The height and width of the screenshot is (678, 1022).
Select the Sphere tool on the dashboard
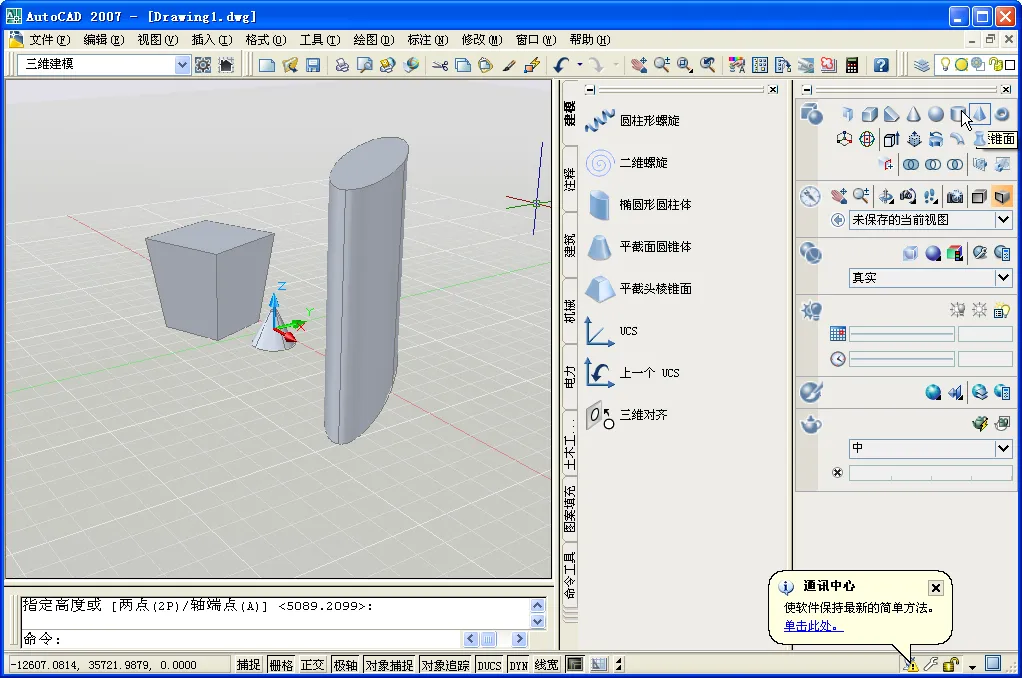coord(935,113)
